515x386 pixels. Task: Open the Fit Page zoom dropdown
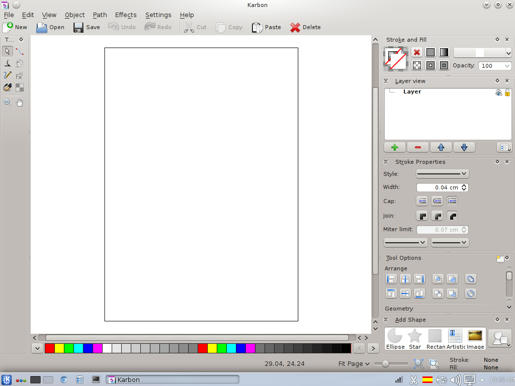tap(354, 364)
